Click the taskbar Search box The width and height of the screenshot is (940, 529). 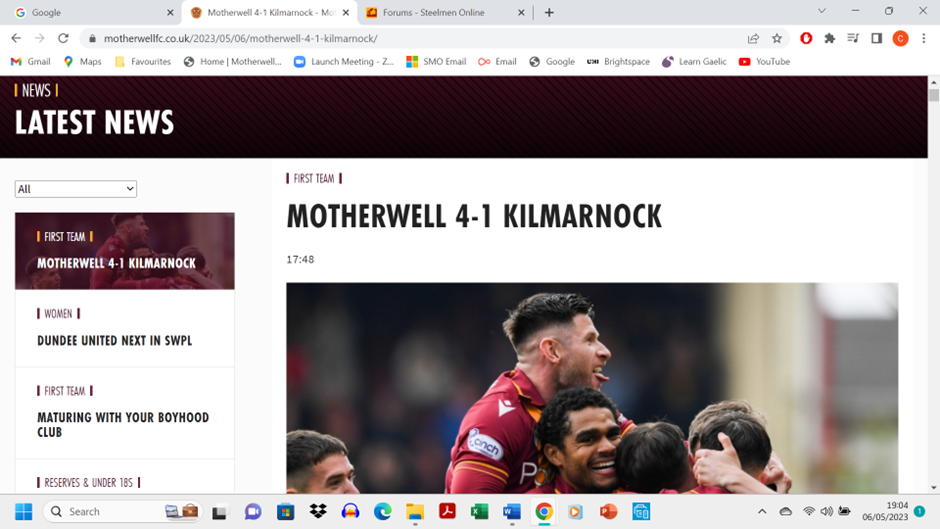pyautogui.click(x=123, y=512)
